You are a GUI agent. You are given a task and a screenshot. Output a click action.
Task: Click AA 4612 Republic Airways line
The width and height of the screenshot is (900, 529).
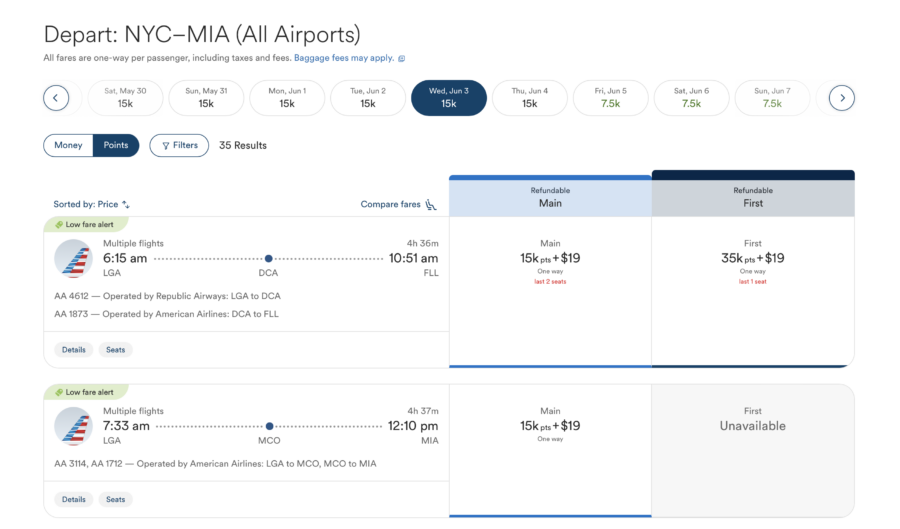(168, 297)
